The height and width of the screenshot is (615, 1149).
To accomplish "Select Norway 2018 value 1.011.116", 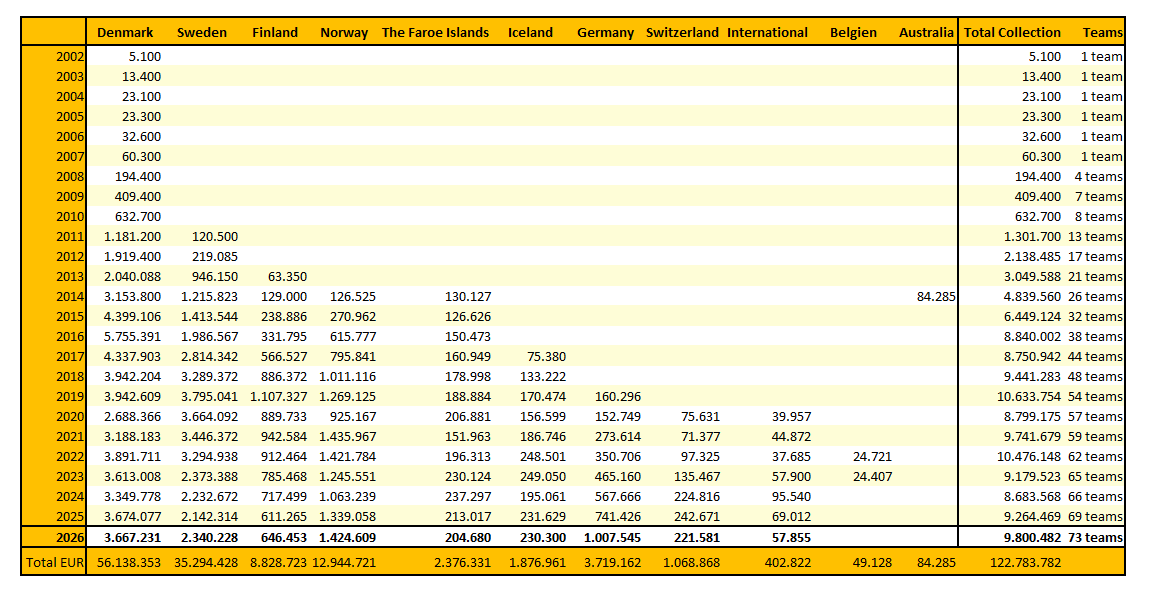I will pos(347,377).
